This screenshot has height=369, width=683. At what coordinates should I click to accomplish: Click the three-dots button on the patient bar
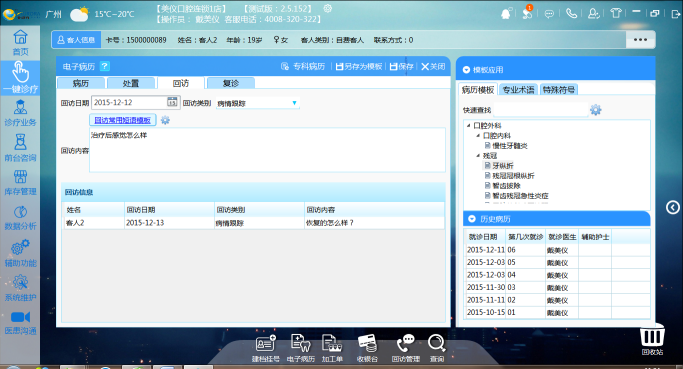pyautogui.click(x=640, y=40)
